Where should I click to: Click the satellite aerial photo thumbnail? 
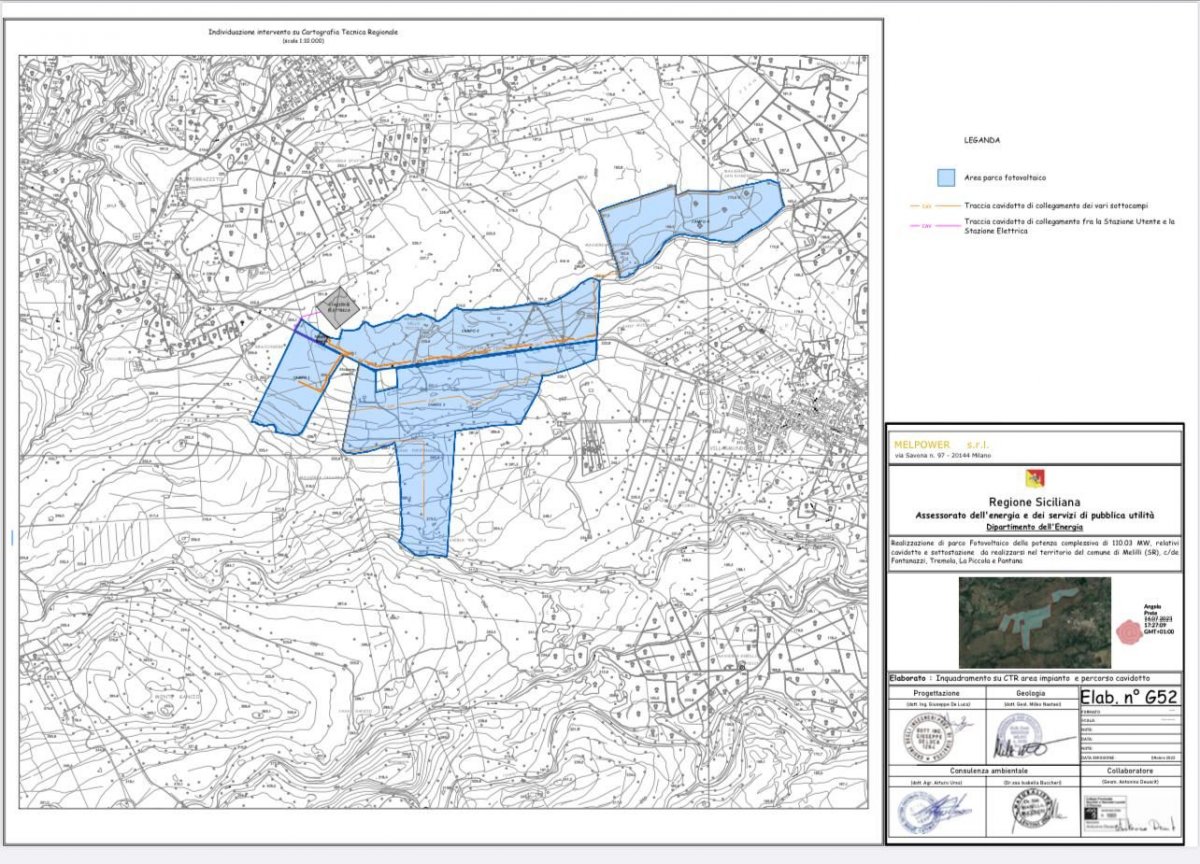1034,624
